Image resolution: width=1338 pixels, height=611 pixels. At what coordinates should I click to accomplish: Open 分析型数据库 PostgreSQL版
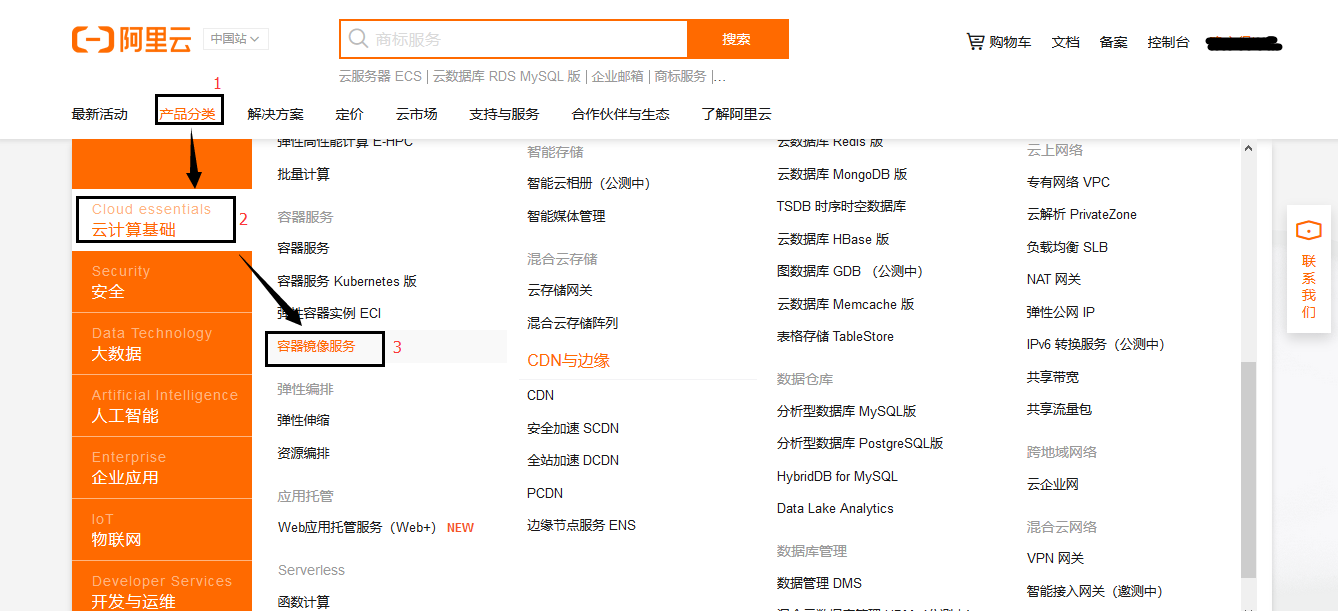pyautogui.click(x=860, y=443)
